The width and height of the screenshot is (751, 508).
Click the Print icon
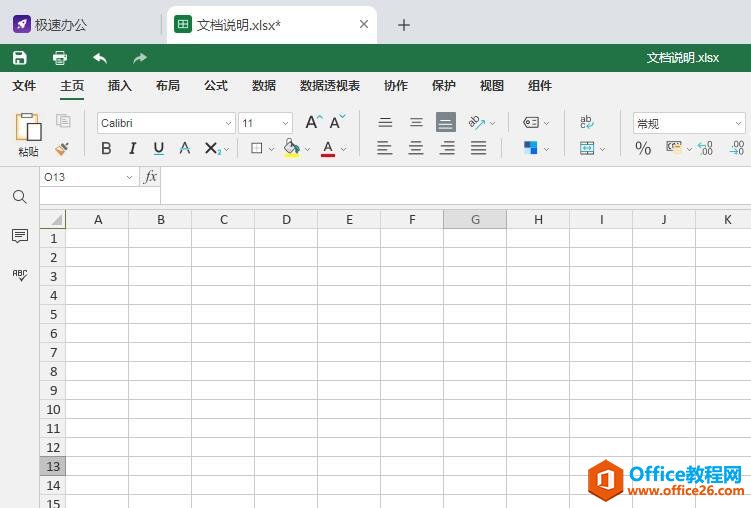59,58
